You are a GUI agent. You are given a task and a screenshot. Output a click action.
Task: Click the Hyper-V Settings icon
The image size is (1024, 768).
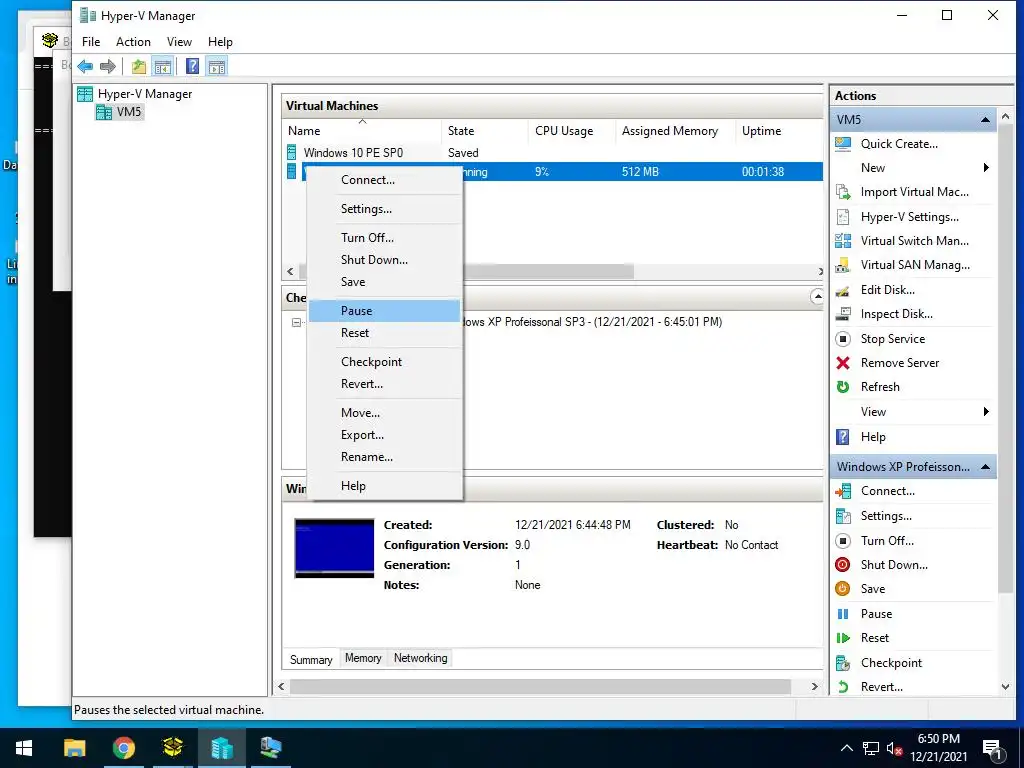(843, 217)
